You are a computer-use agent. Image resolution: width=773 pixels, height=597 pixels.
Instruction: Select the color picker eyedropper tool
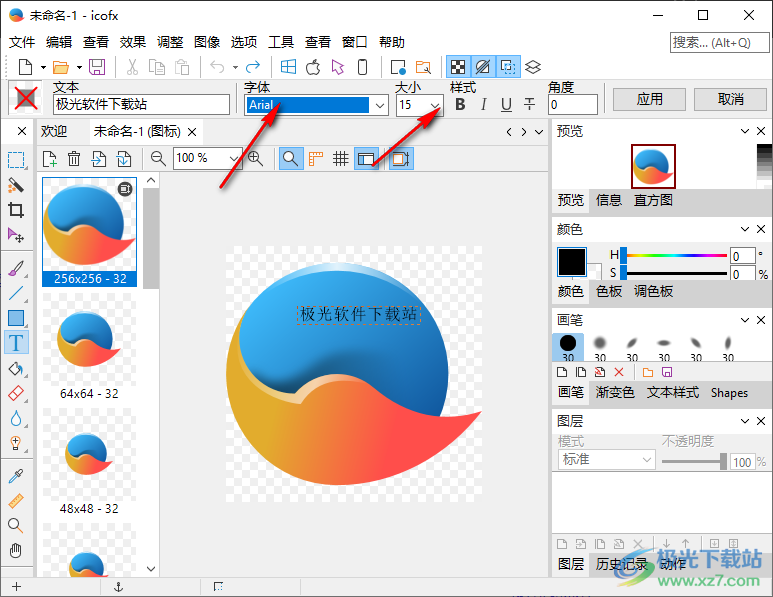pyautogui.click(x=16, y=476)
